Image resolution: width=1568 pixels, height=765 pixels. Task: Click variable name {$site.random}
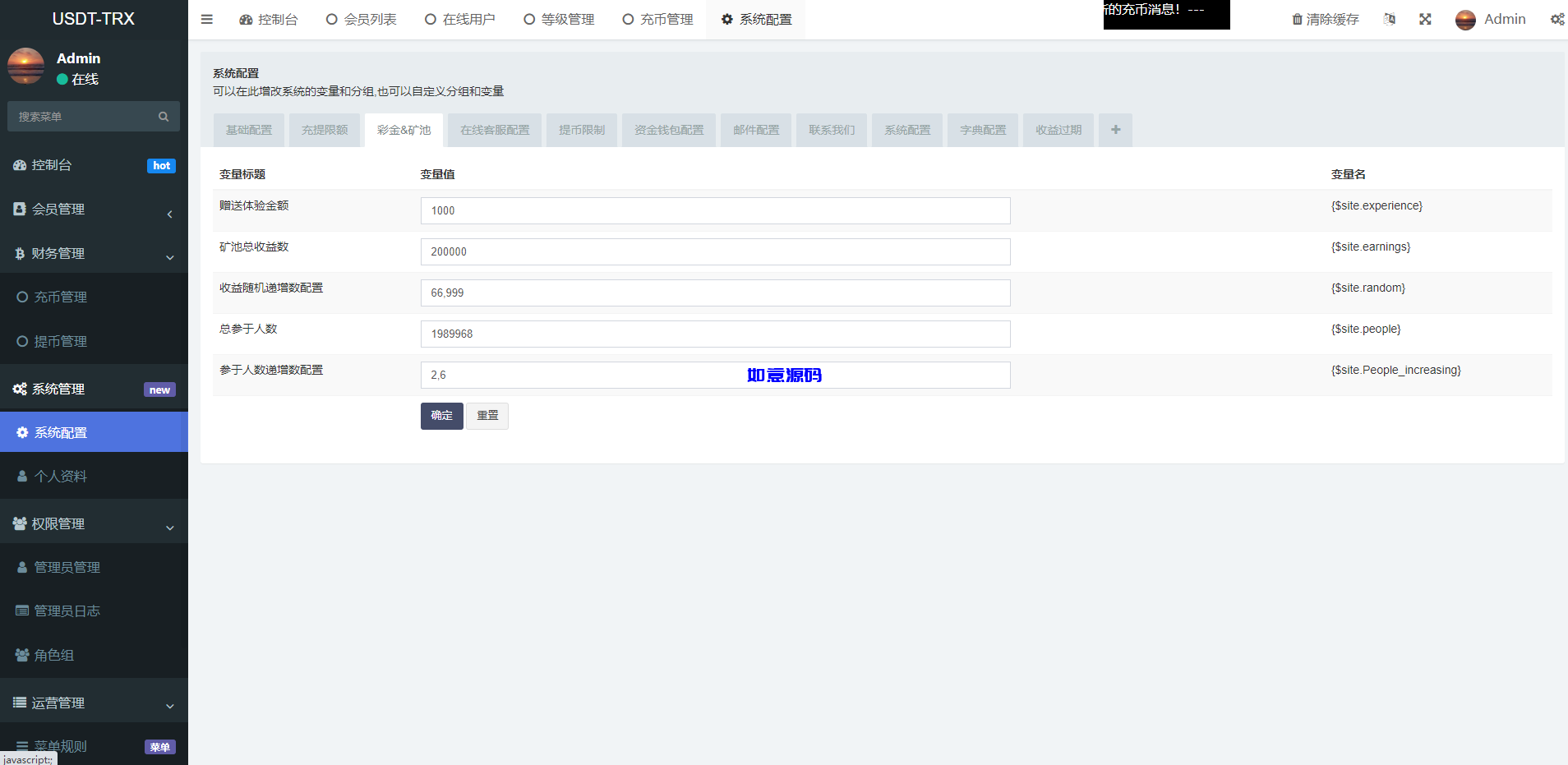pyautogui.click(x=1368, y=288)
